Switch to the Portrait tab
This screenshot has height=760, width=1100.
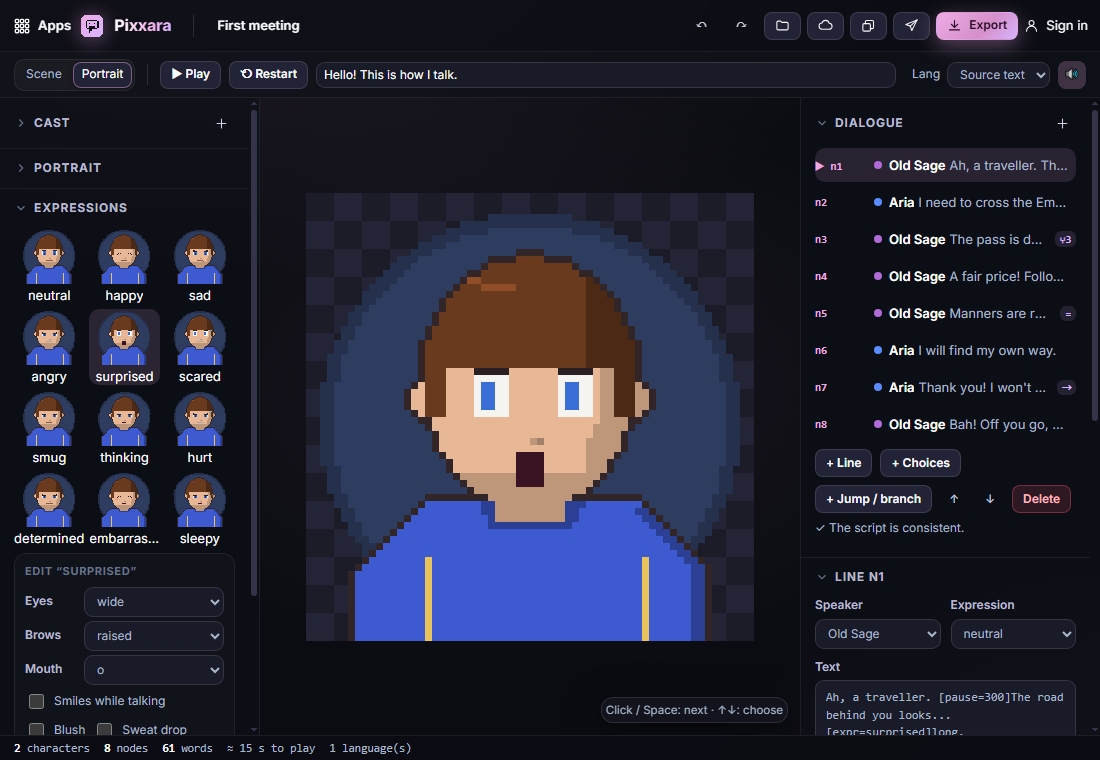(x=102, y=74)
